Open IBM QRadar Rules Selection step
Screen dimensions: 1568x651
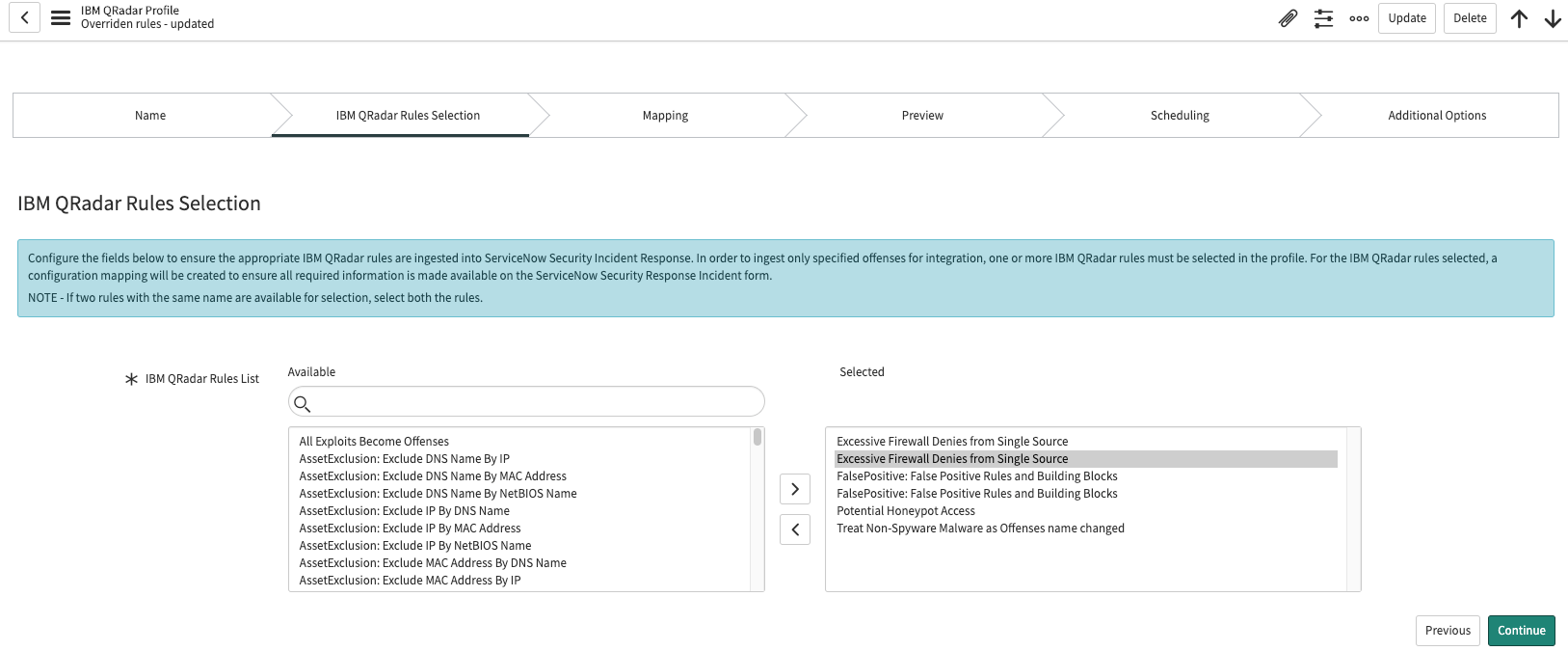click(408, 116)
